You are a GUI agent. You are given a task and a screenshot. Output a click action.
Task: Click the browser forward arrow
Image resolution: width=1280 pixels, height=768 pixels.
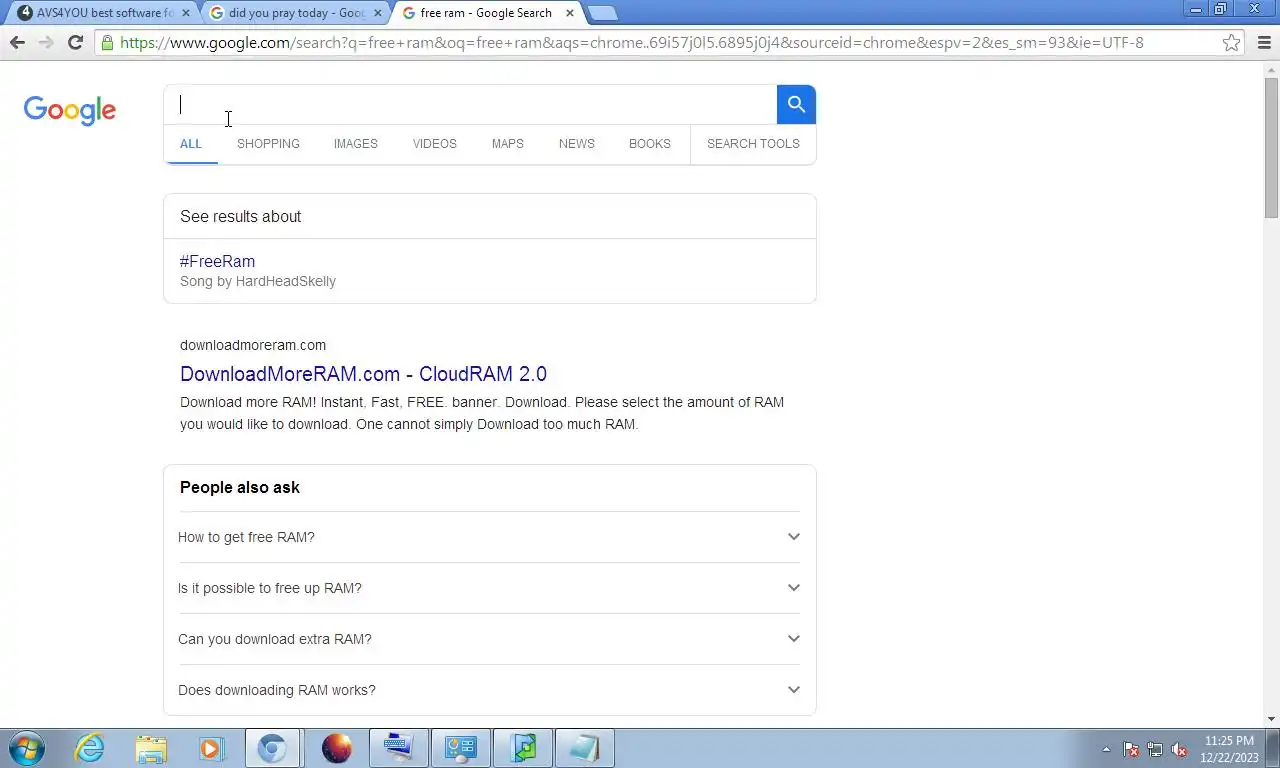(46, 42)
